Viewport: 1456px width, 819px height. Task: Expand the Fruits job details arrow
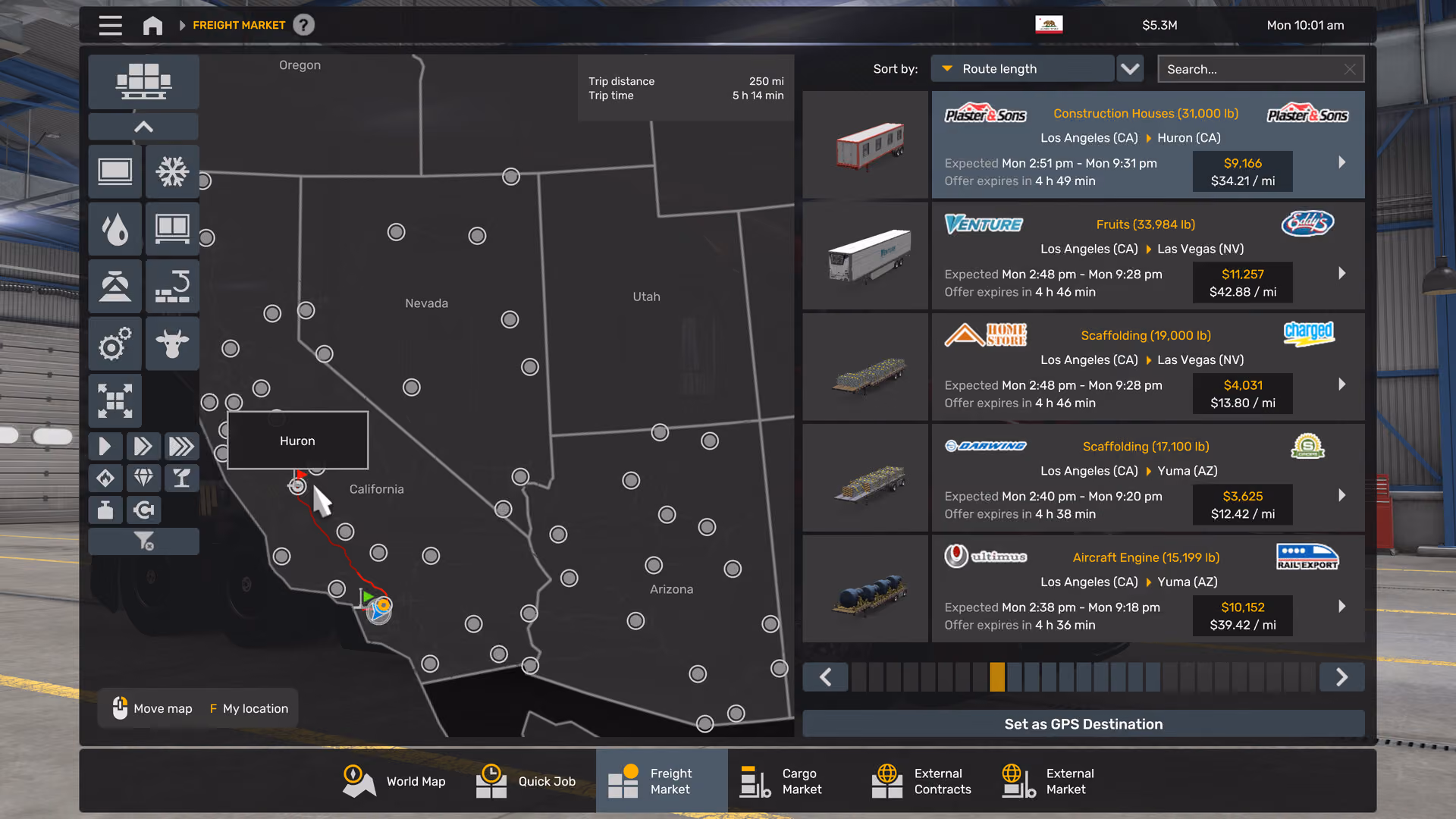tap(1341, 273)
